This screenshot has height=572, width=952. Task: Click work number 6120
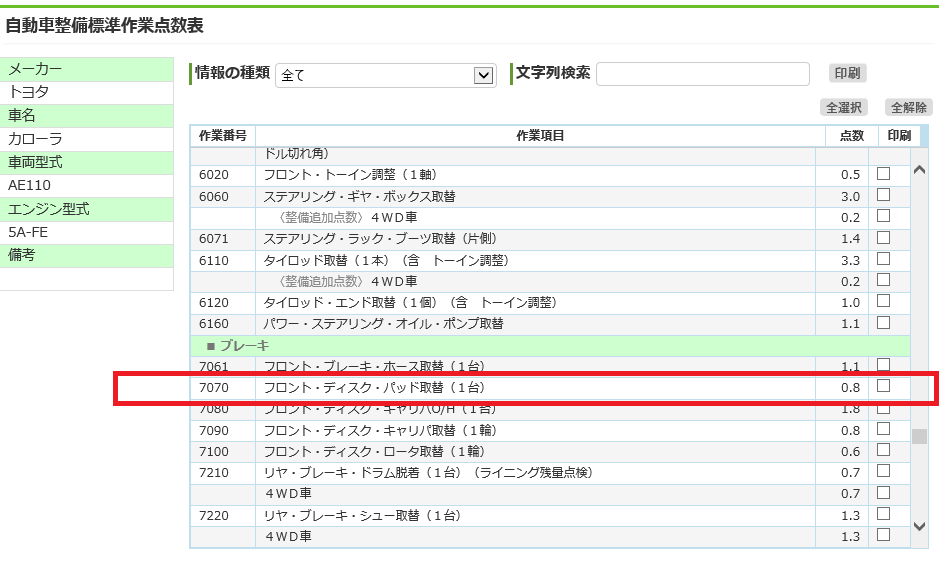(x=214, y=302)
